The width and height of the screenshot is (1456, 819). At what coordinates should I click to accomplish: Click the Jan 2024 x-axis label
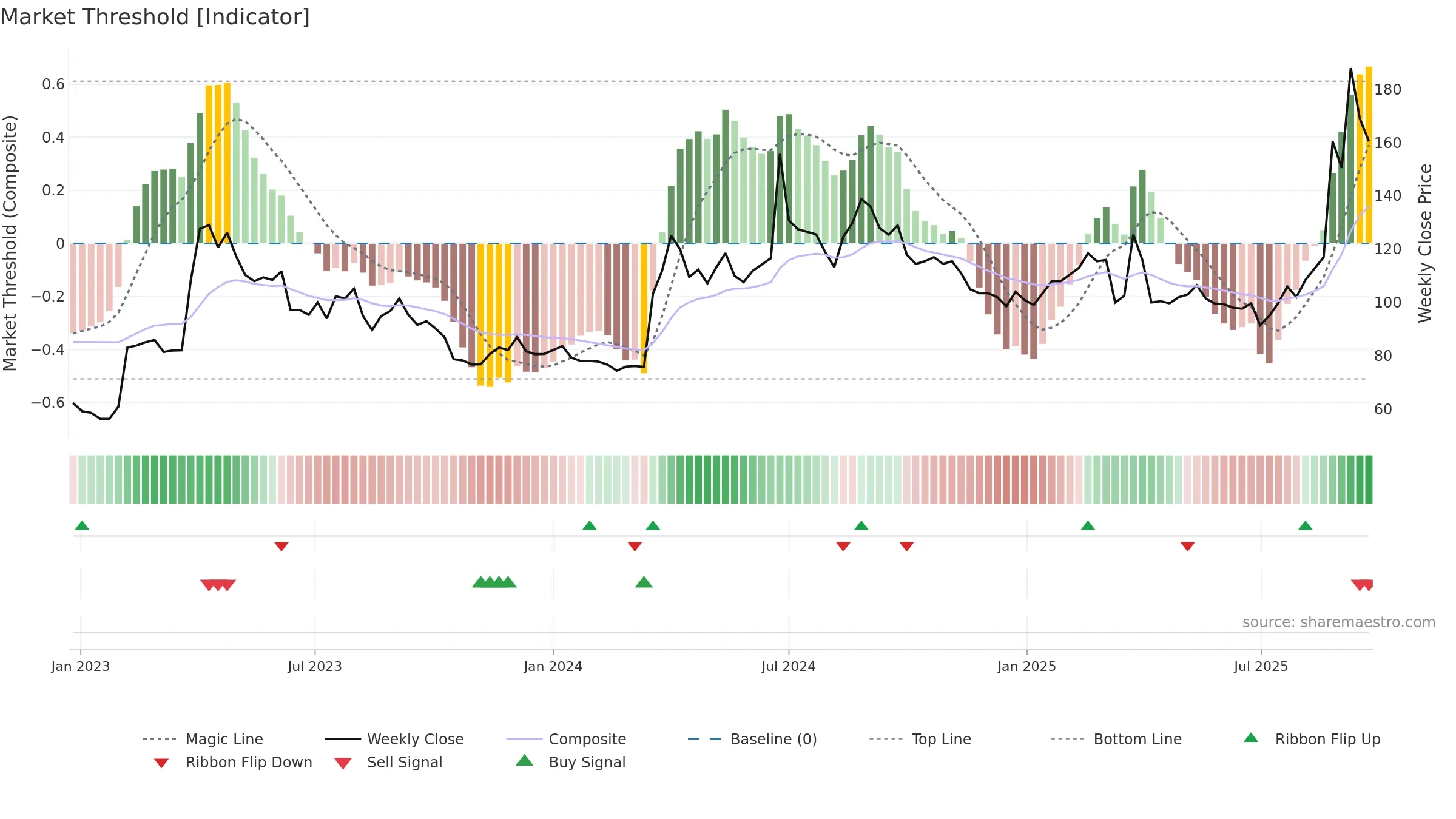[x=553, y=666]
